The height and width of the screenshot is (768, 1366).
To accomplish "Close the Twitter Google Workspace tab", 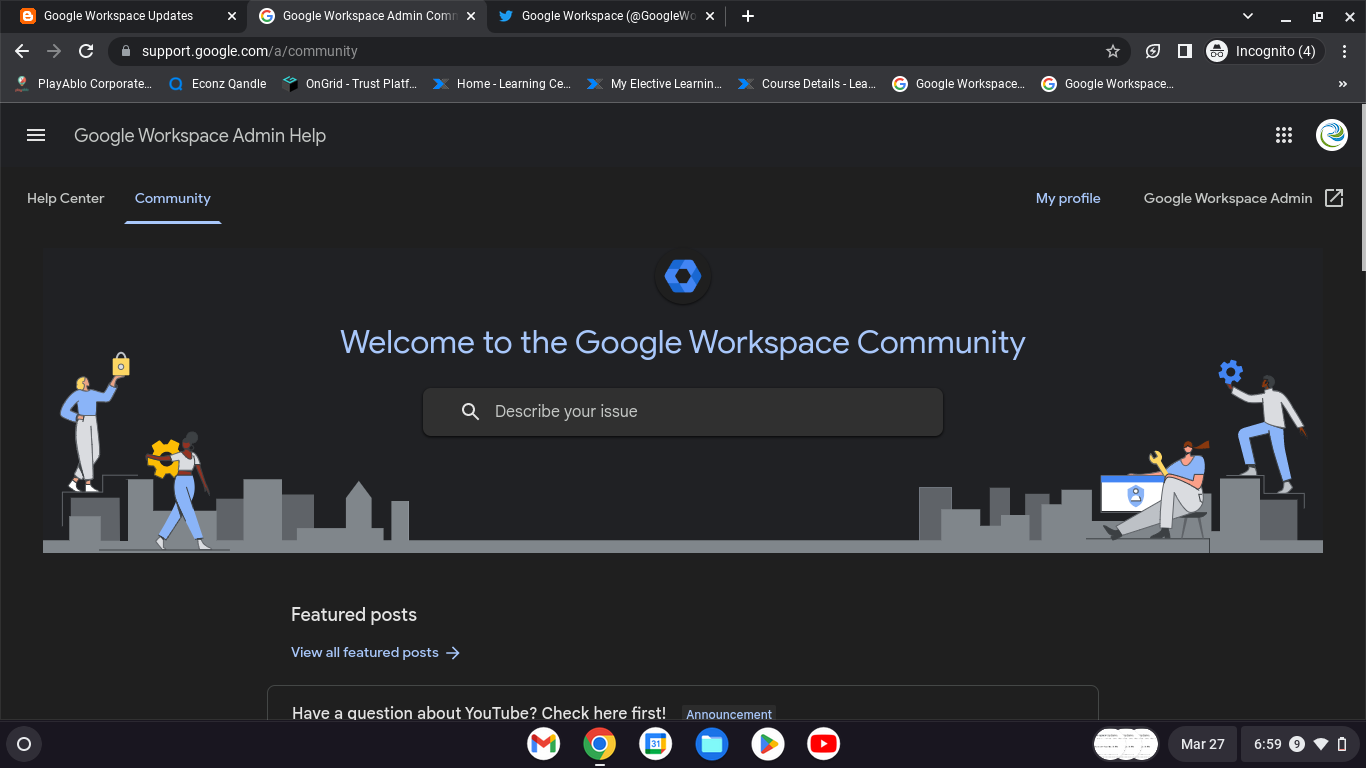I will (711, 16).
